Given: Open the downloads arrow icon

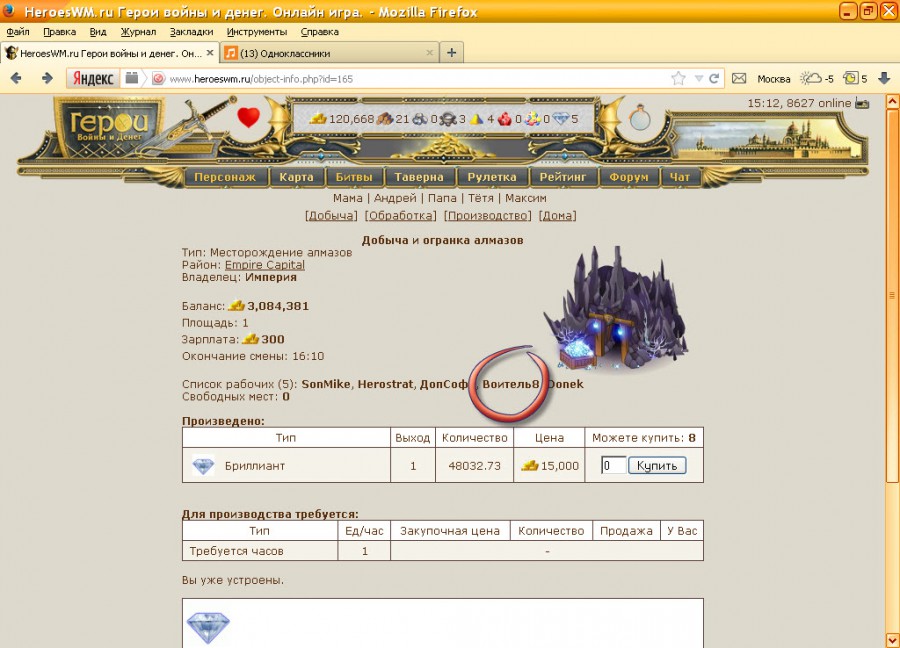Looking at the screenshot, I should click(884, 78).
